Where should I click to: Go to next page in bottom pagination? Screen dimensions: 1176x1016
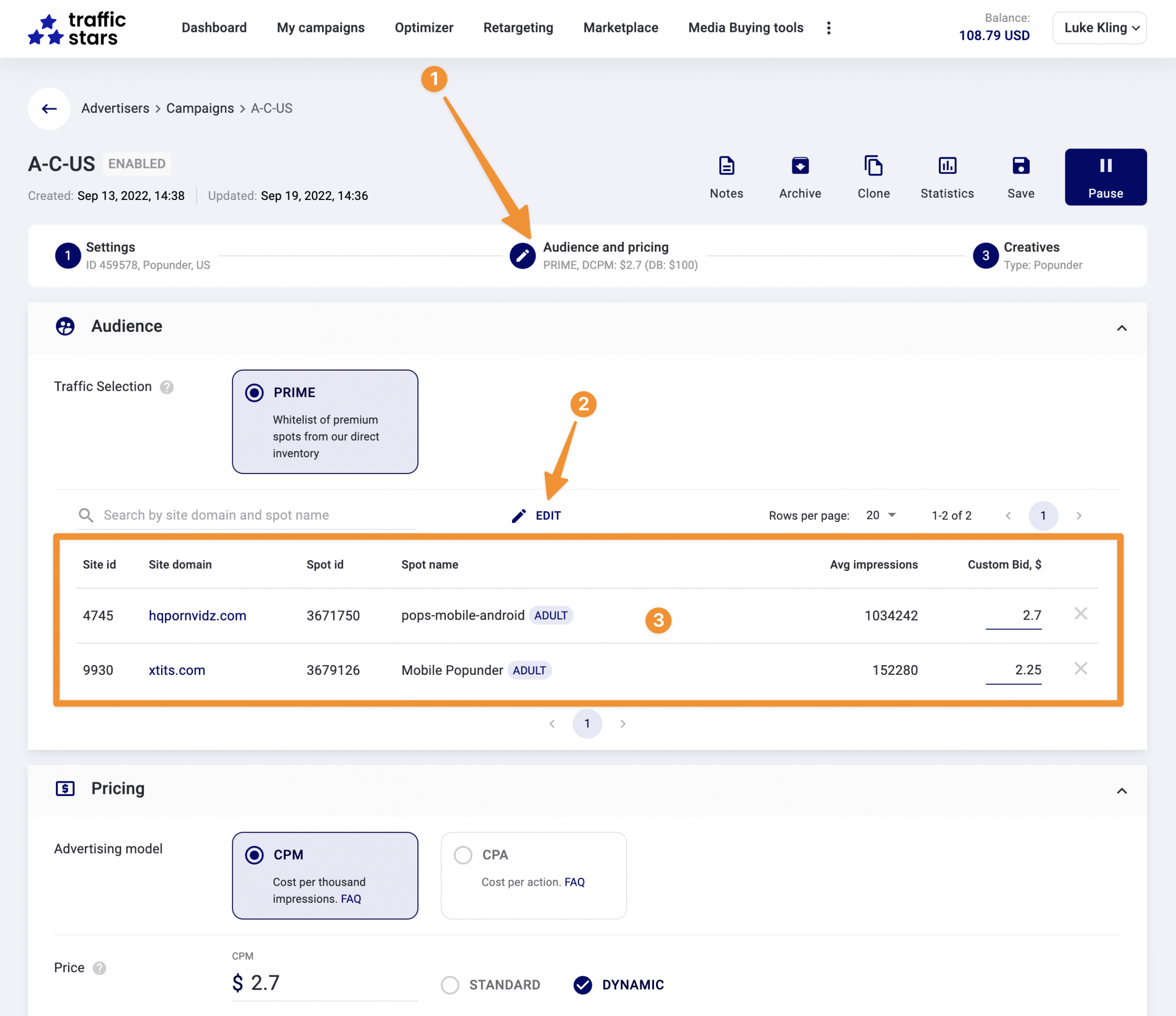point(623,724)
